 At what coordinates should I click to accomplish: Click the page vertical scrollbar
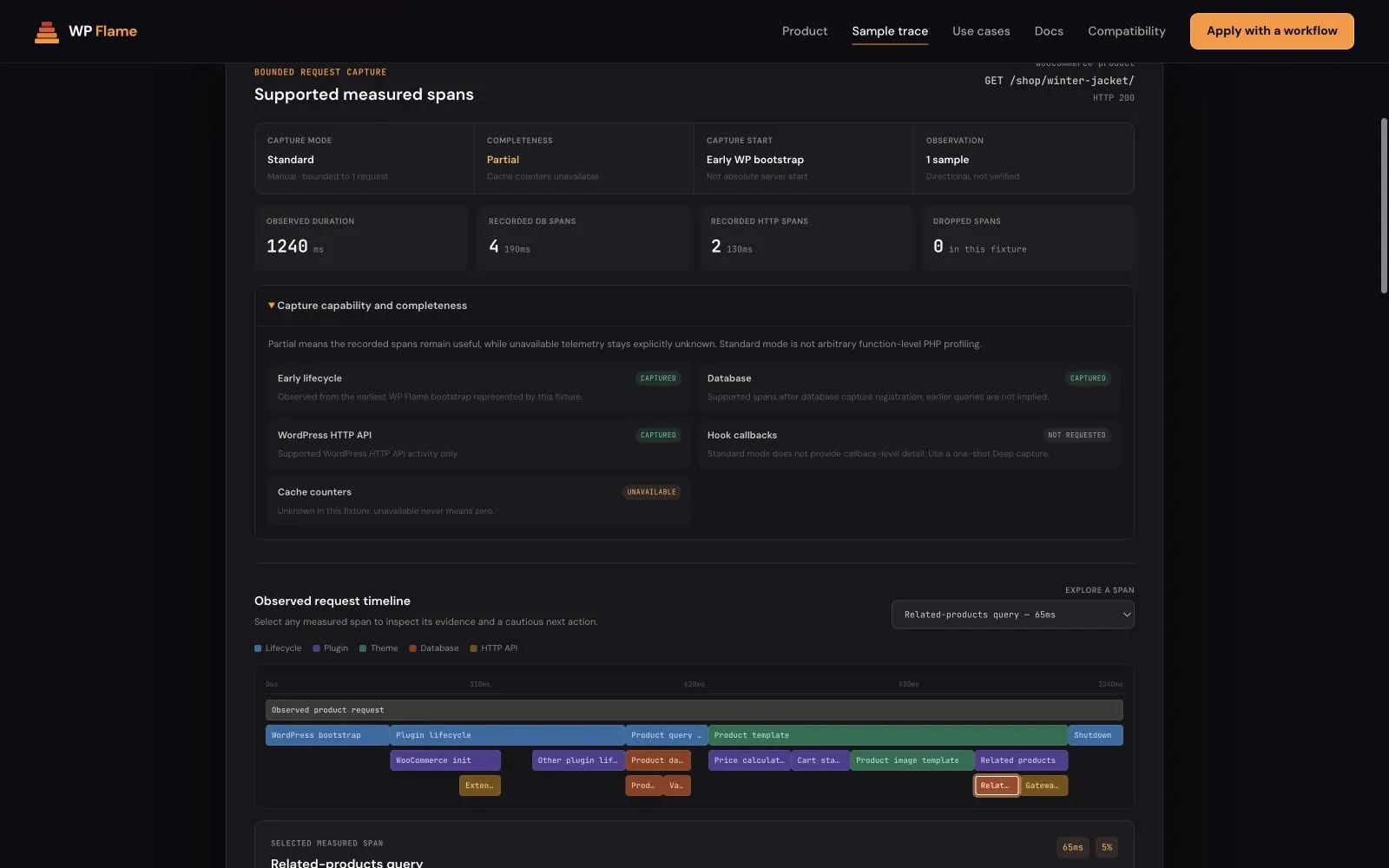click(x=1384, y=206)
